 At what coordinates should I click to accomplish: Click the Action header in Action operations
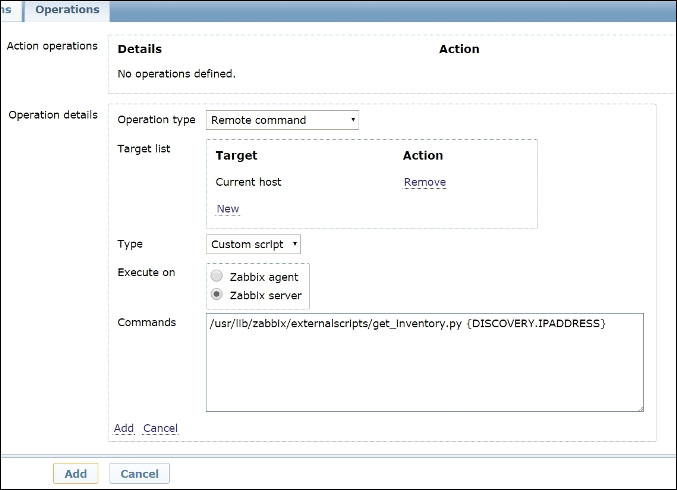[459, 49]
